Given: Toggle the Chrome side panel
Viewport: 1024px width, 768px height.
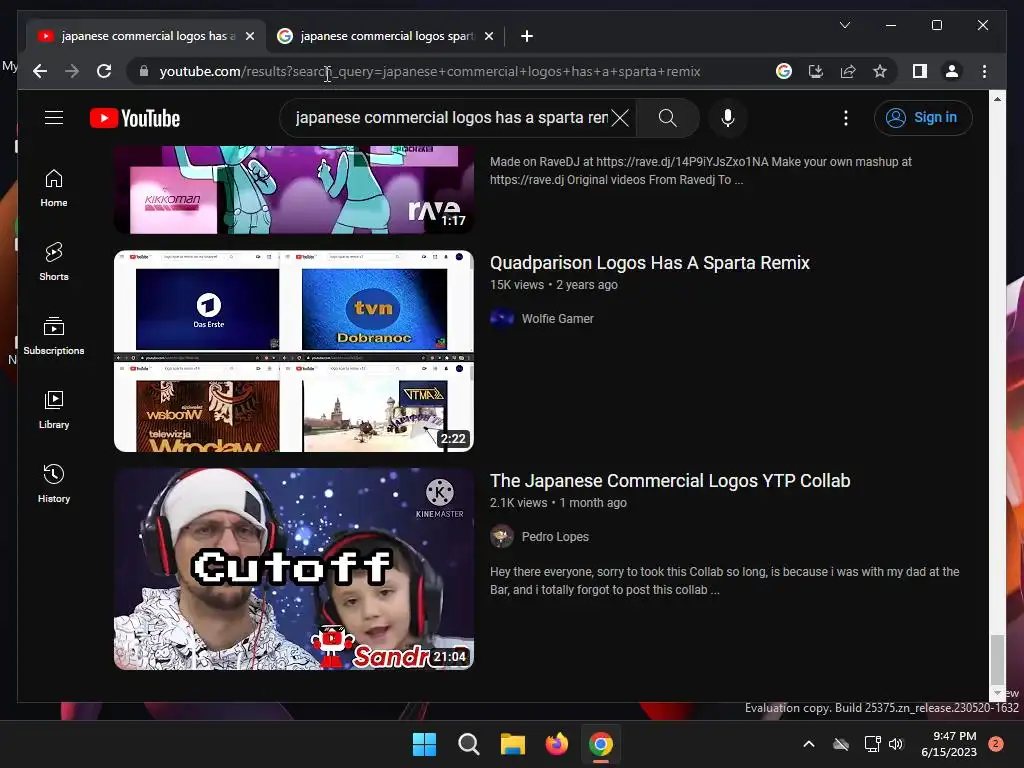Looking at the screenshot, I should pyautogui.click(x=920, y=71).
